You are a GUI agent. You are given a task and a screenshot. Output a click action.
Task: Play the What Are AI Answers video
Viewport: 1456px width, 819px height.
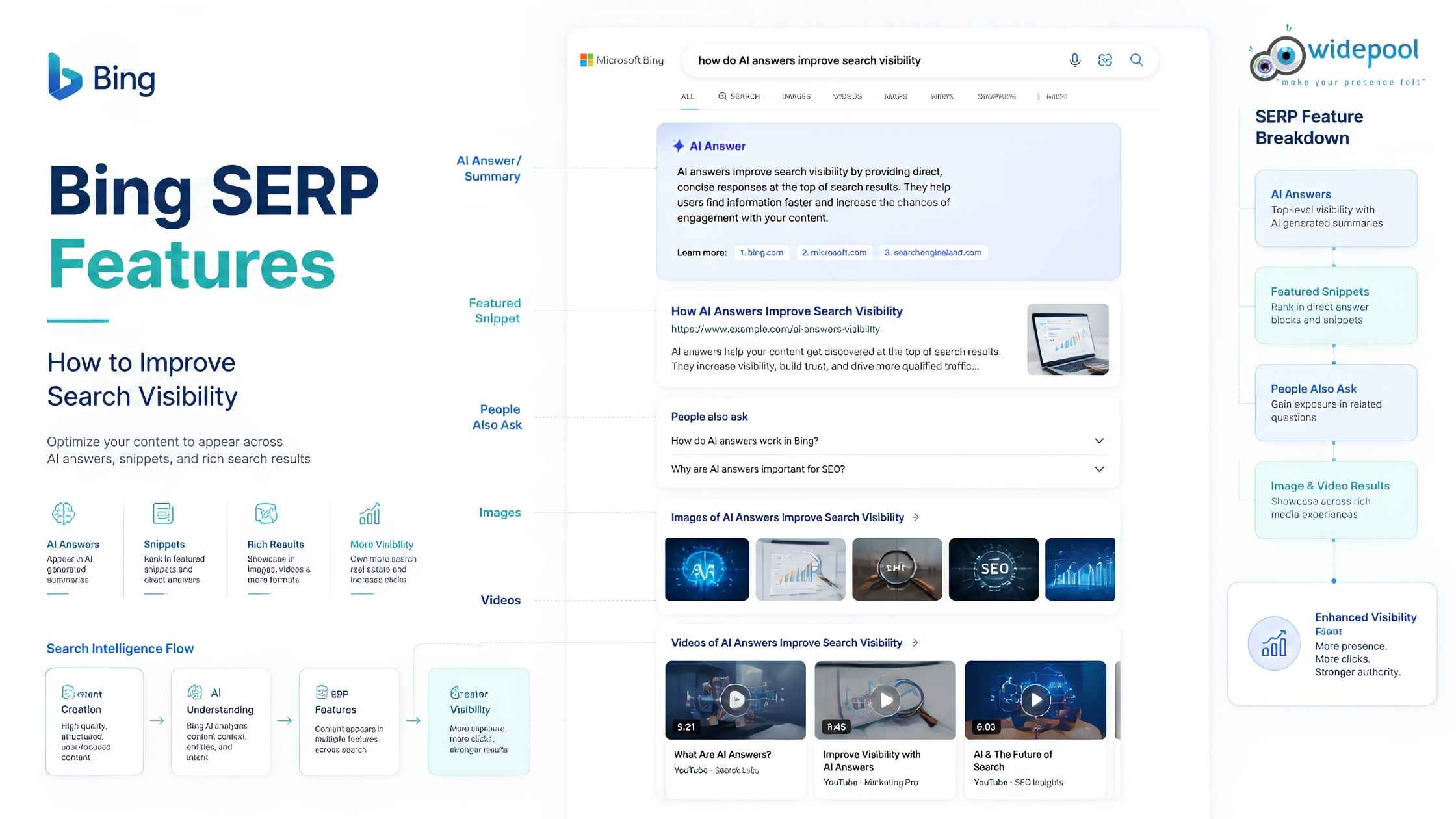(735, 700)
